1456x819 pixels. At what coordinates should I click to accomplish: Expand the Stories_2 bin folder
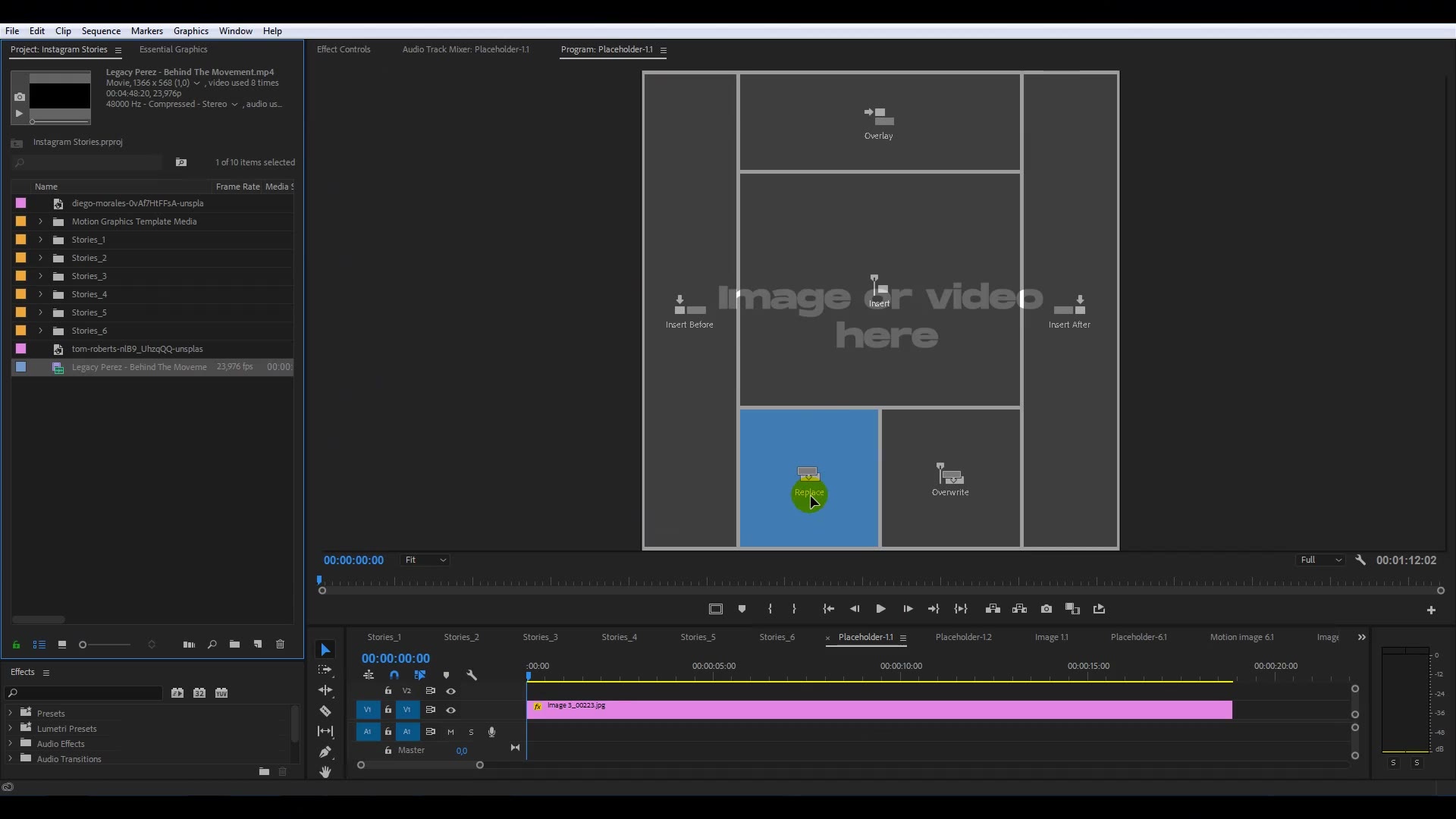point(41,258)
